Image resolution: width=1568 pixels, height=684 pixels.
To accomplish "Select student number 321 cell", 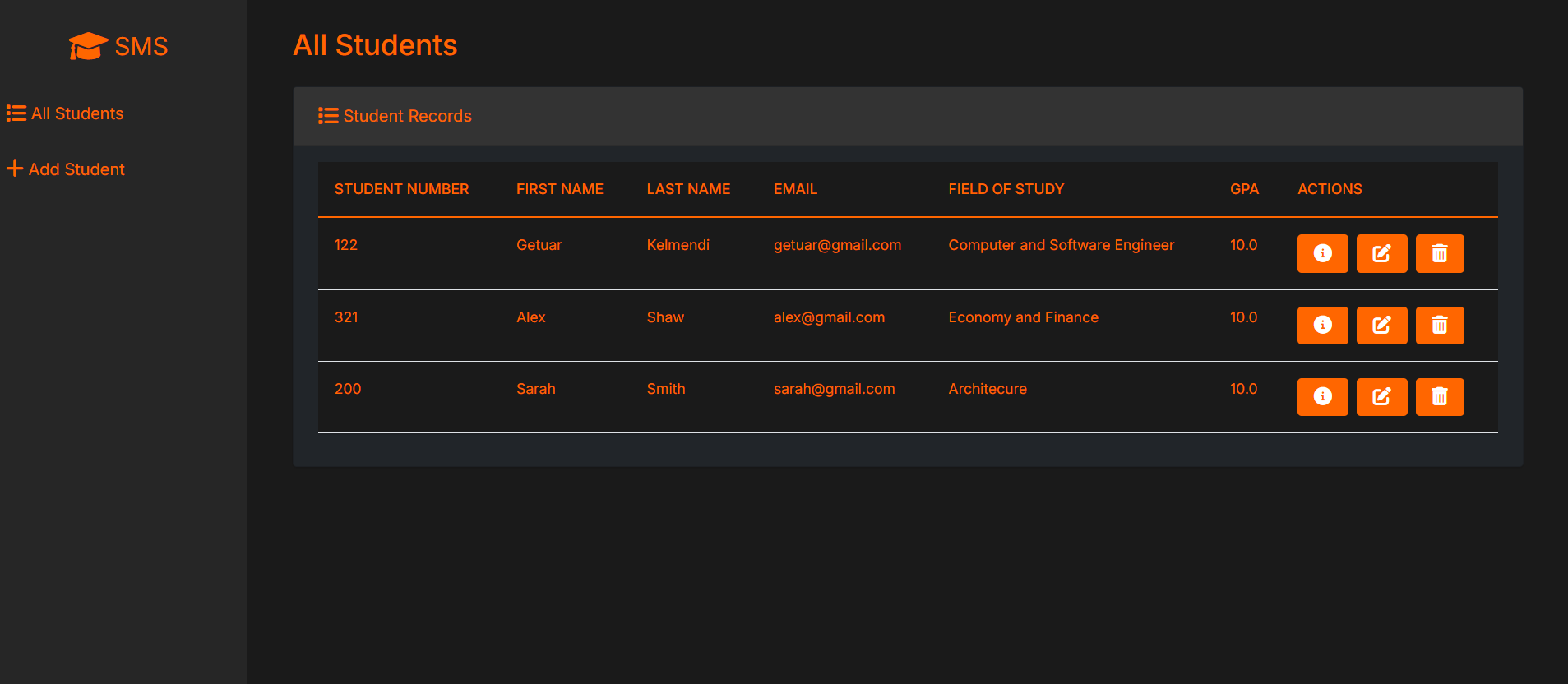I will (x=346, y=317).
